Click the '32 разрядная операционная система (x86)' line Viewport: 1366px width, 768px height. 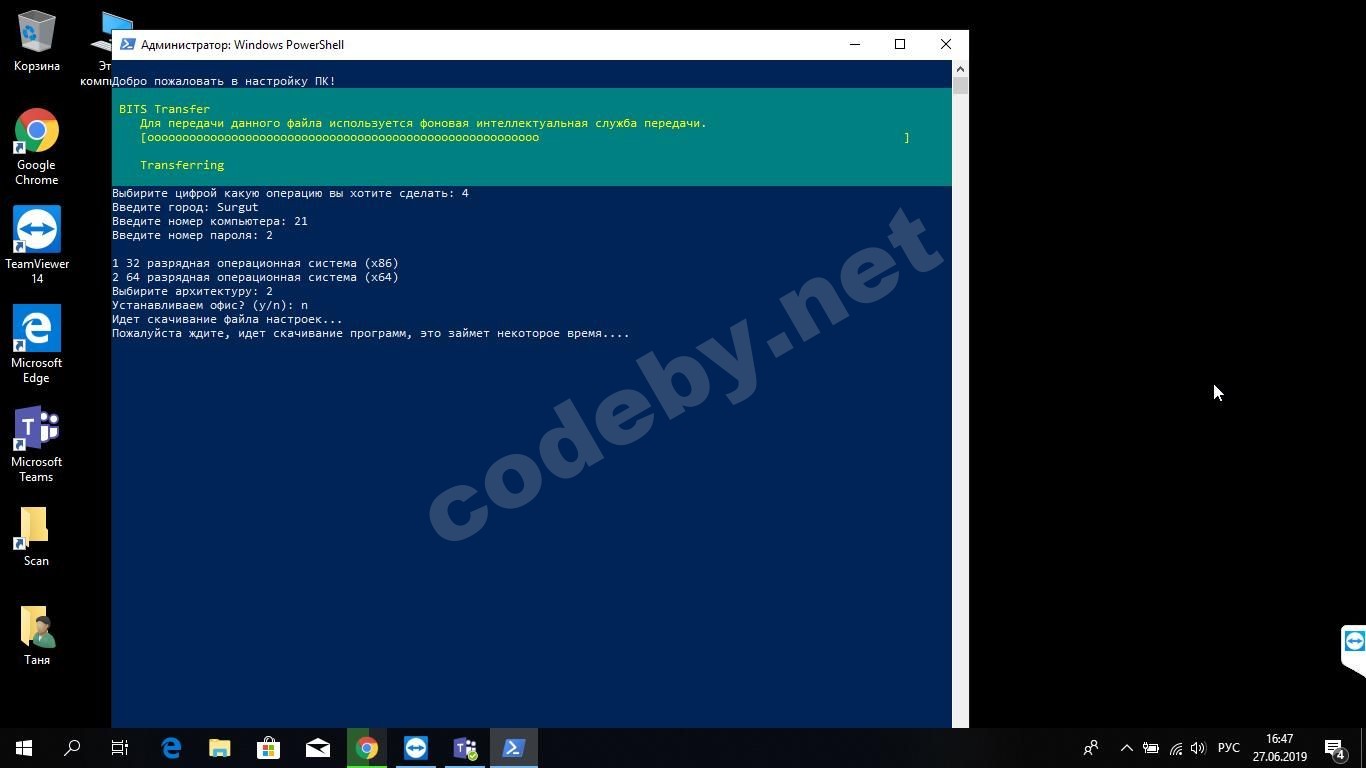(255, 263)
